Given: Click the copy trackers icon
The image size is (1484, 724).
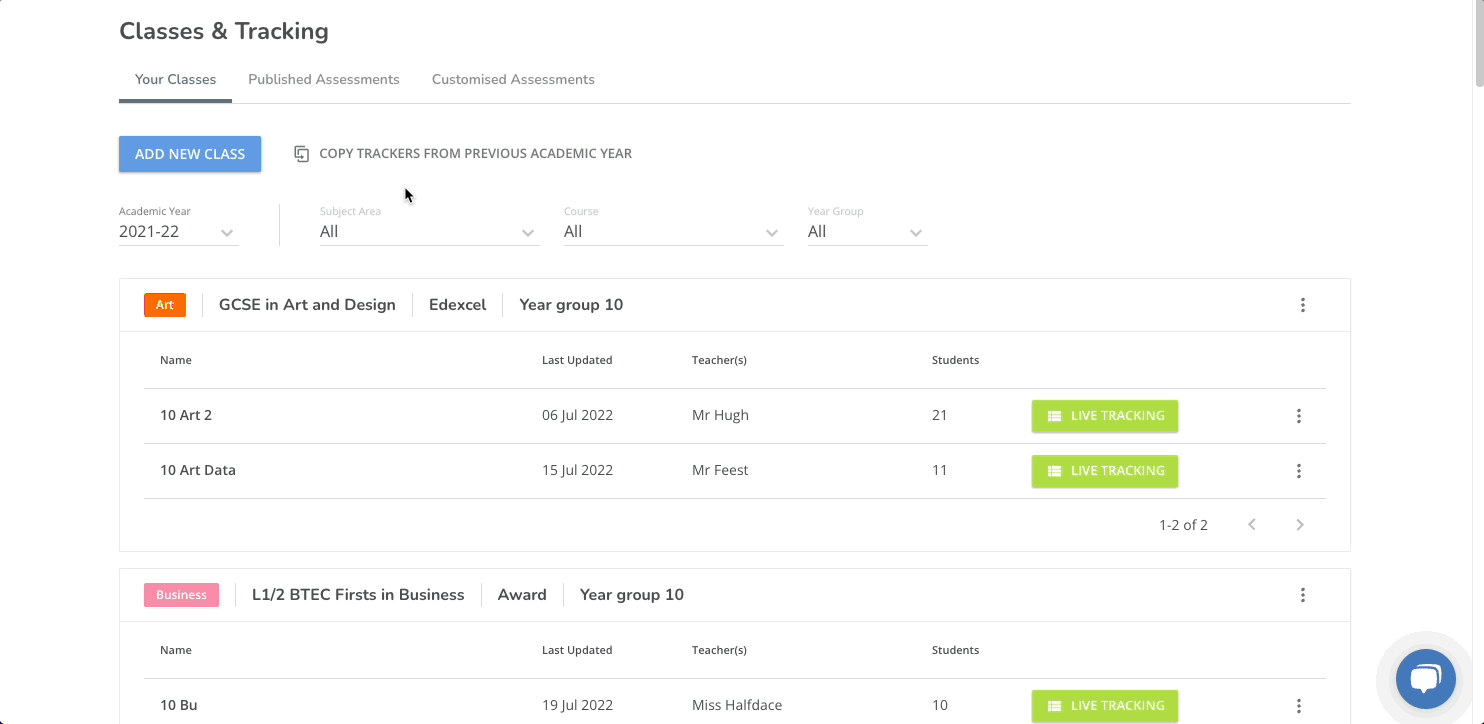Looking at the screenshot, I should (x=301, y=154).
